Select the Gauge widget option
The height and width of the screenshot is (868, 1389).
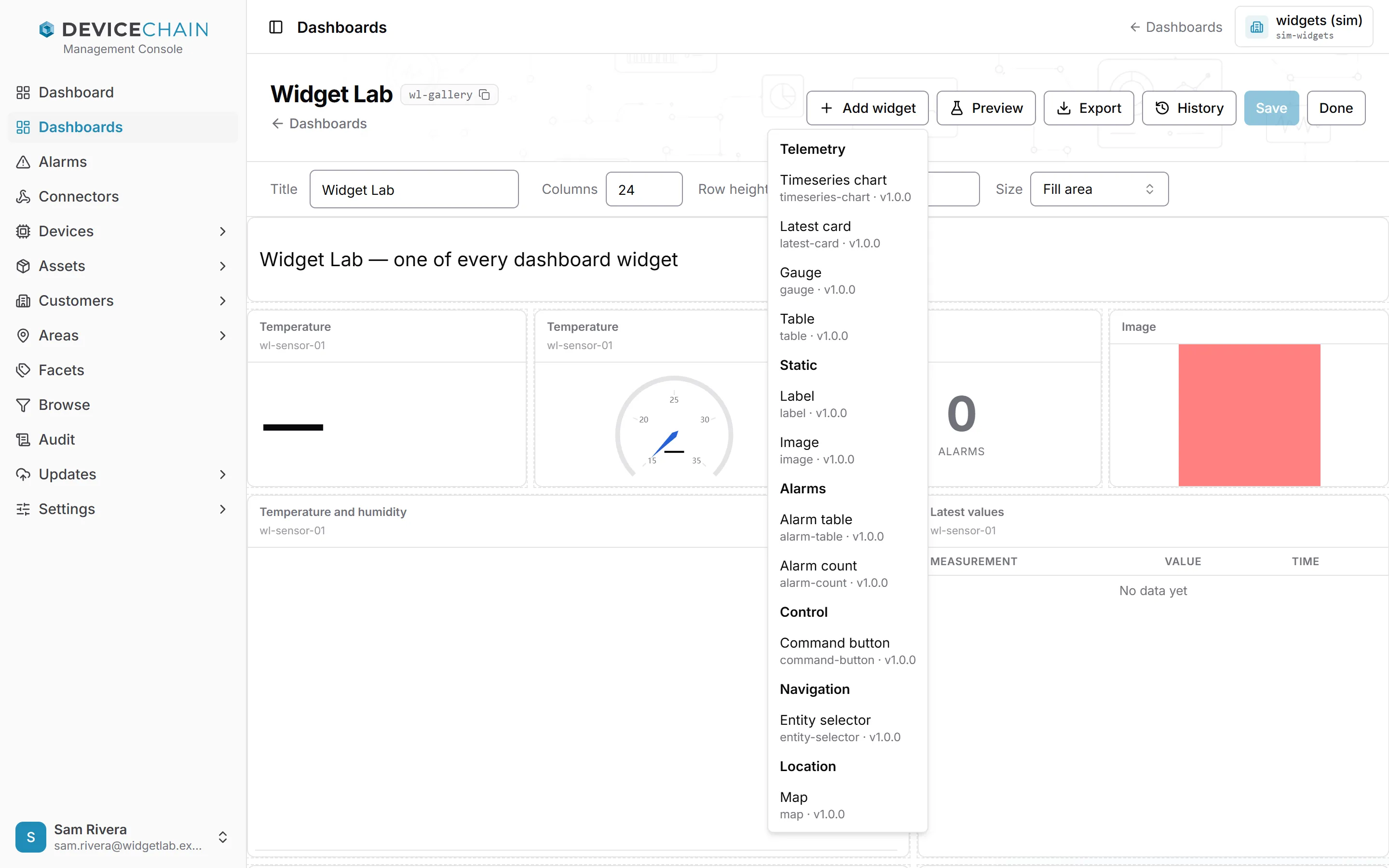pyautogui.click(x=847, y=281)
